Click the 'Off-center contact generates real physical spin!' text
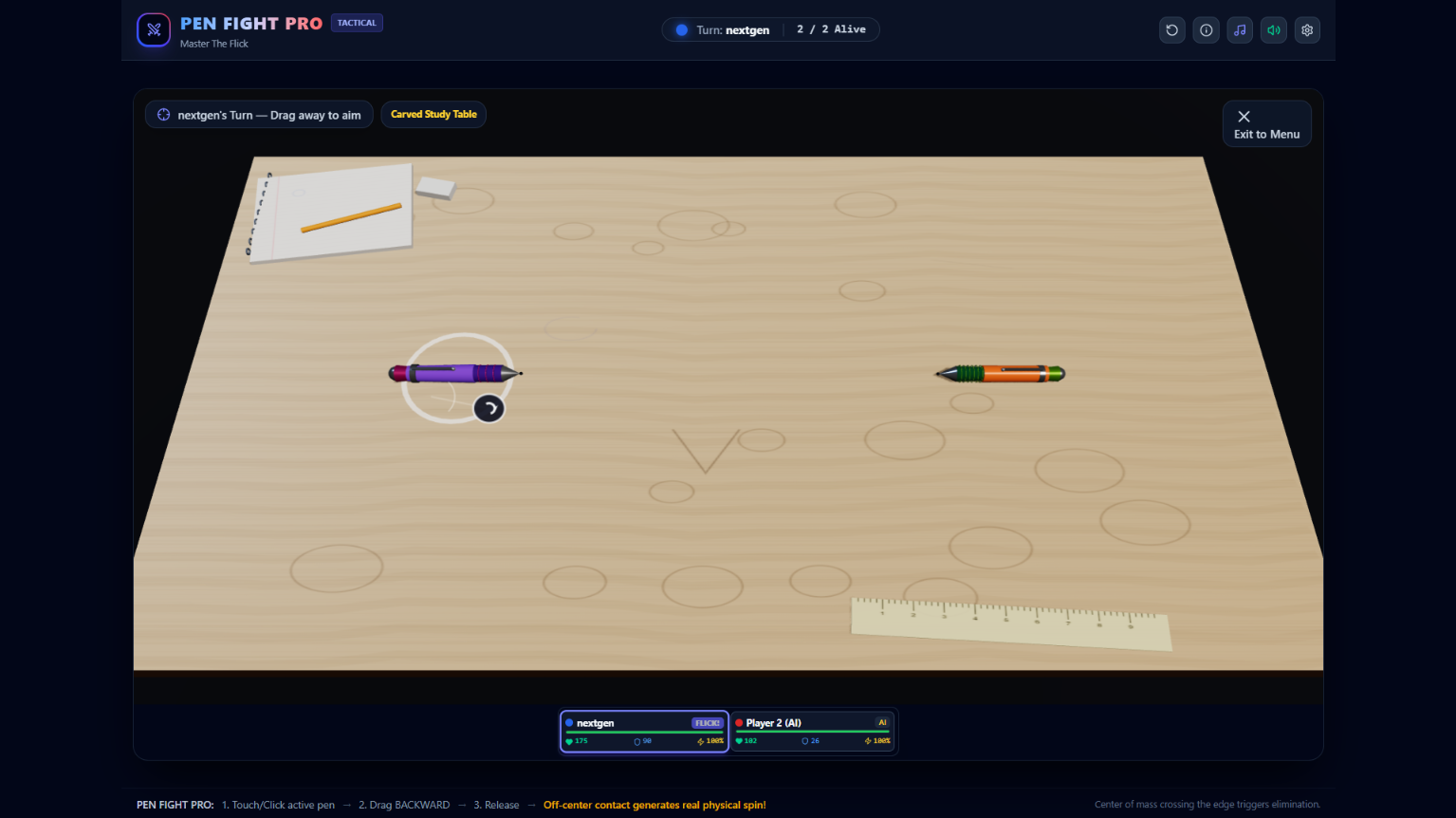The width and height of the screenshot is (1456, 818). click(654, 806)
